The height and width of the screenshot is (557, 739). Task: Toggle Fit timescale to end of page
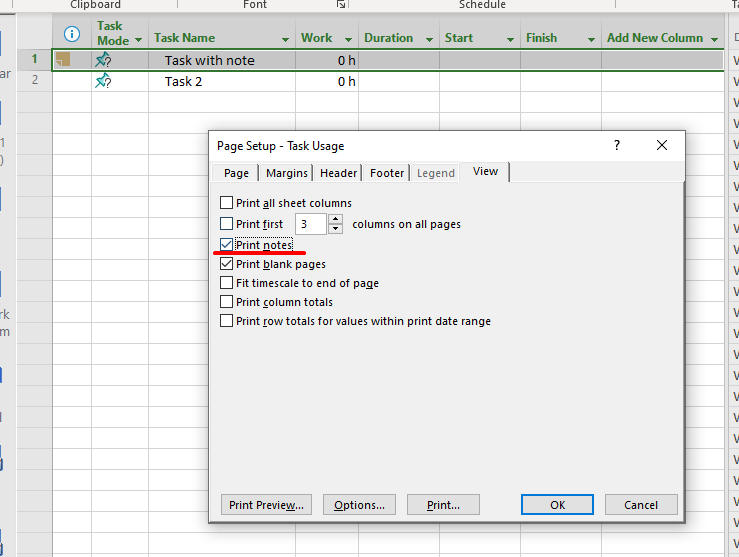click(226, 283)
